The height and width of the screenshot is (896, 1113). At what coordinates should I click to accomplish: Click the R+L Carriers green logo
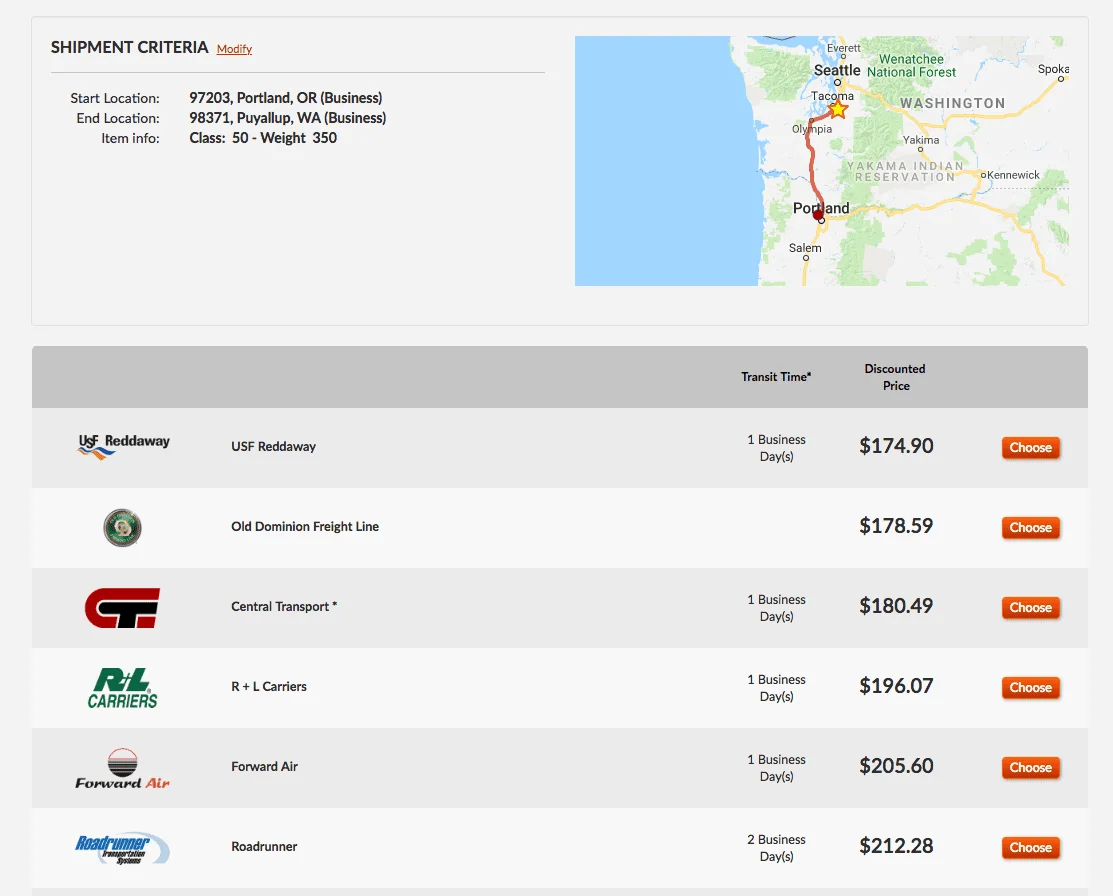[x=122, y=688]
